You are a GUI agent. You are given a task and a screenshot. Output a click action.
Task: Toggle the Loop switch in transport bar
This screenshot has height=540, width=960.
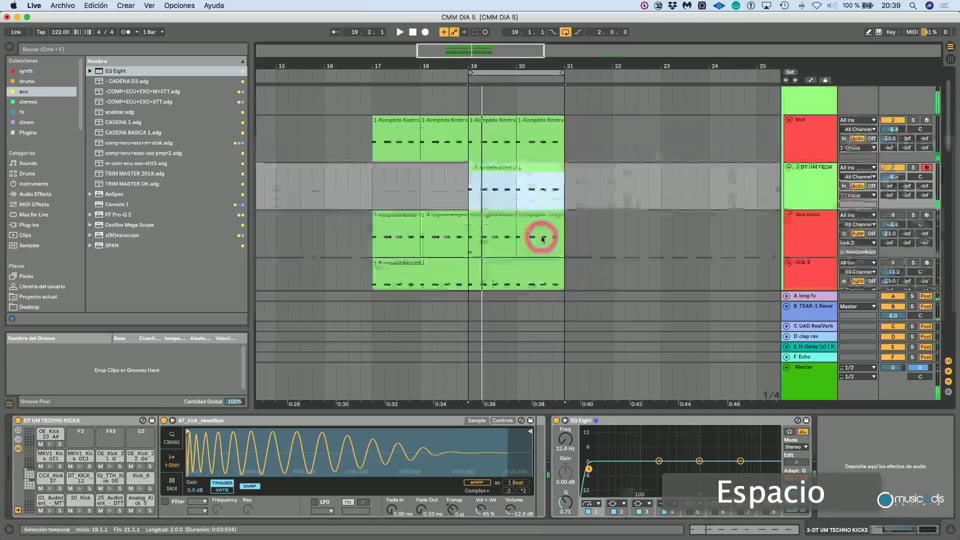point(565,32)
